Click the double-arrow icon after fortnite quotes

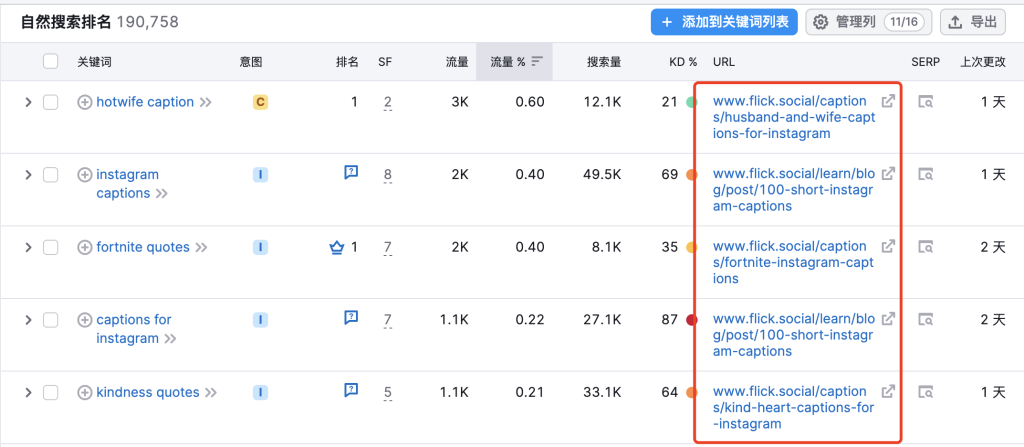point(201,248)
